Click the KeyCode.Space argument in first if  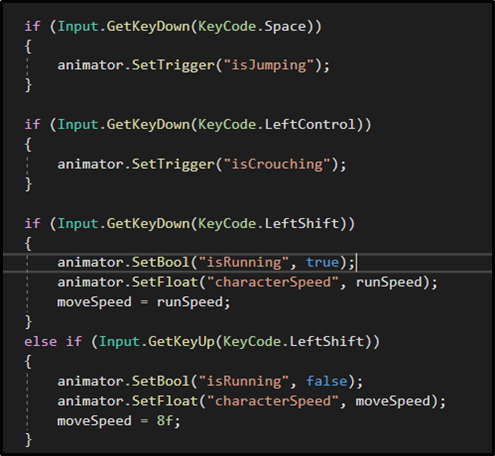pos(252,27)
